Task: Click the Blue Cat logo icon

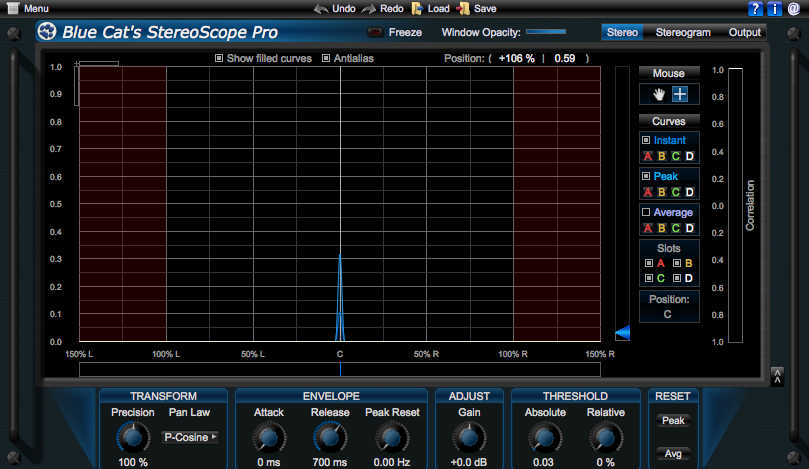Action: [47, 32]
